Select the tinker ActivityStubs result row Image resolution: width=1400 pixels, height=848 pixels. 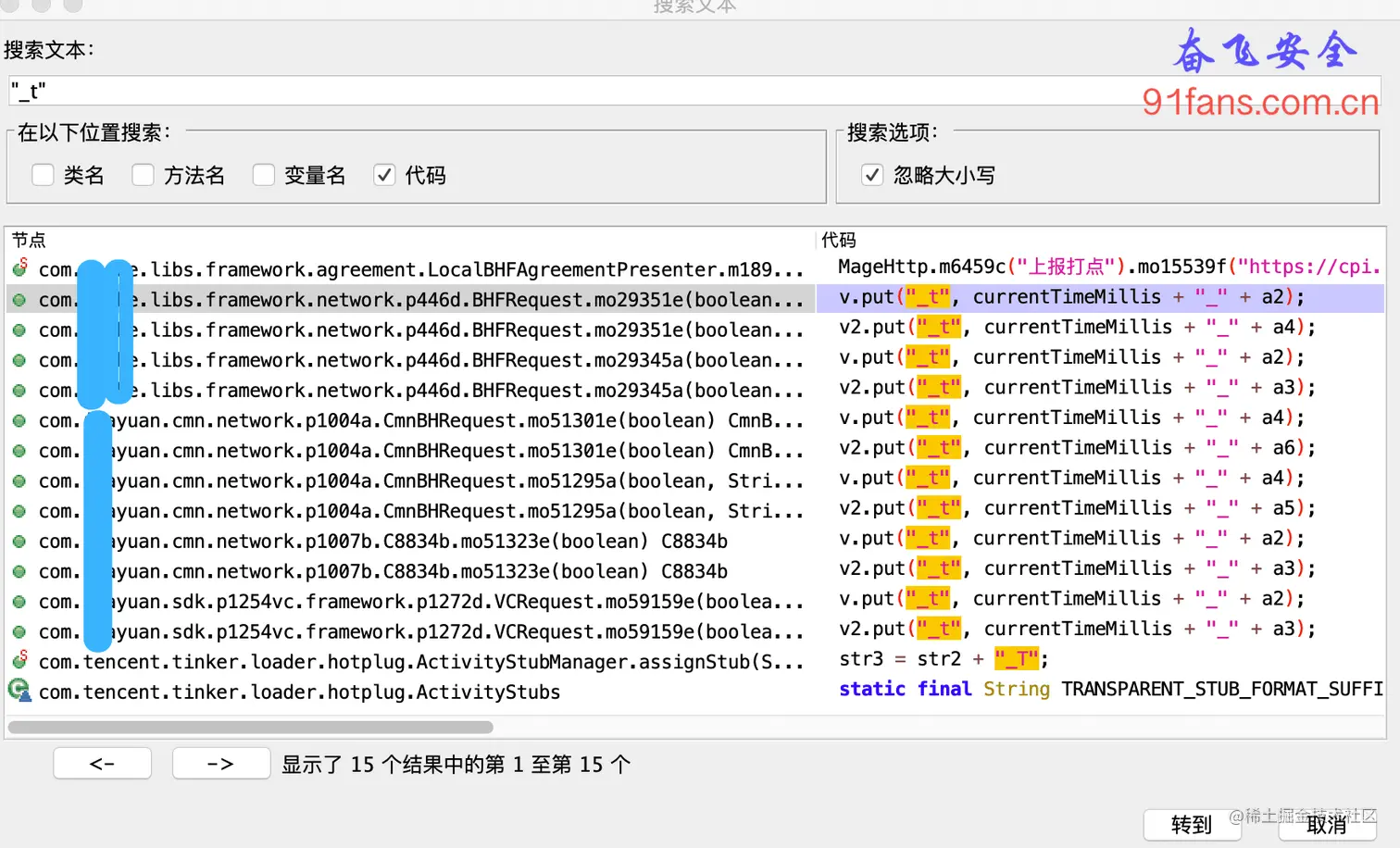point(410,692)
